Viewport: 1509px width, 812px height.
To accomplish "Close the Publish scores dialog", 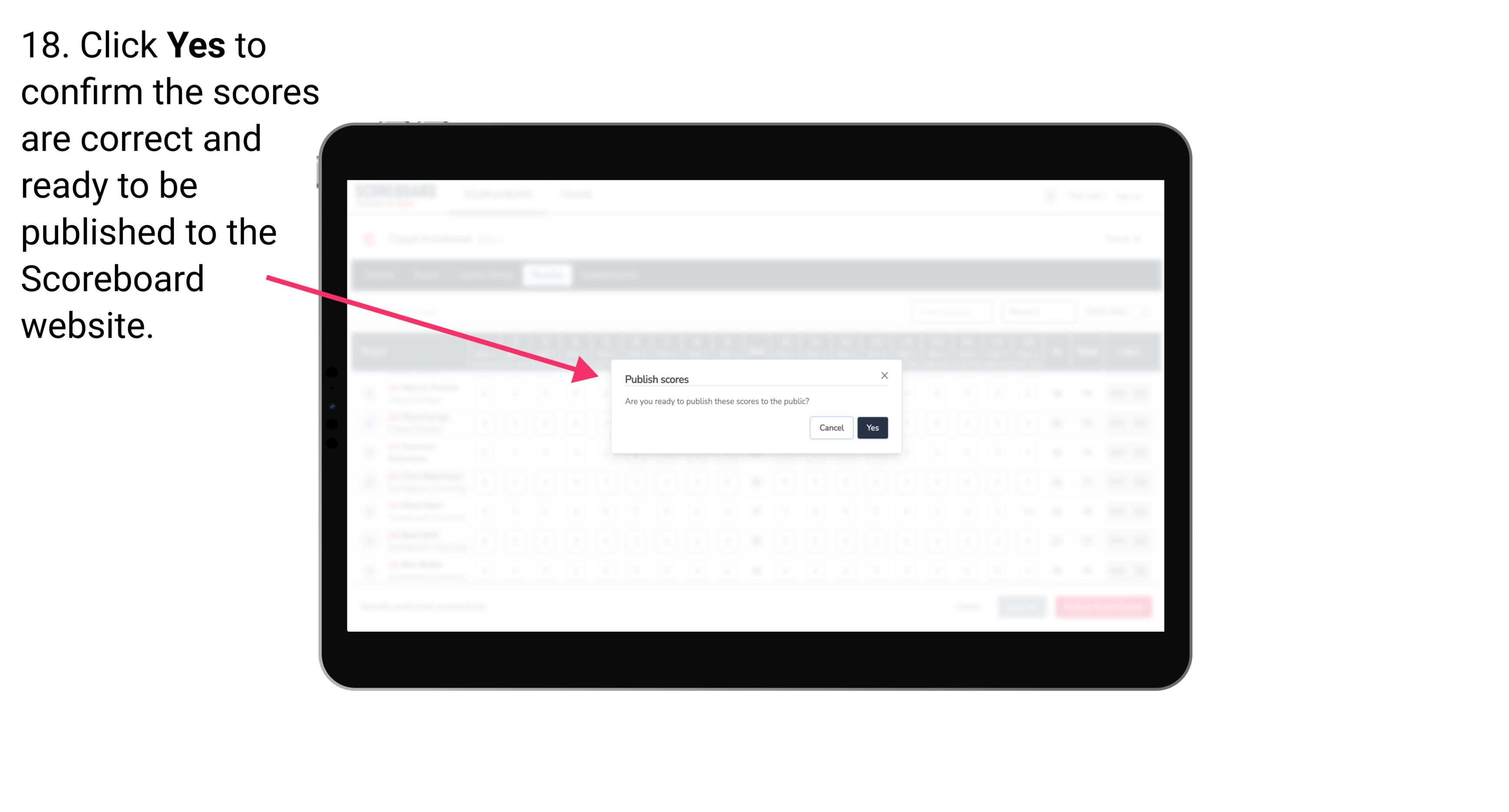I will (884, 376).
